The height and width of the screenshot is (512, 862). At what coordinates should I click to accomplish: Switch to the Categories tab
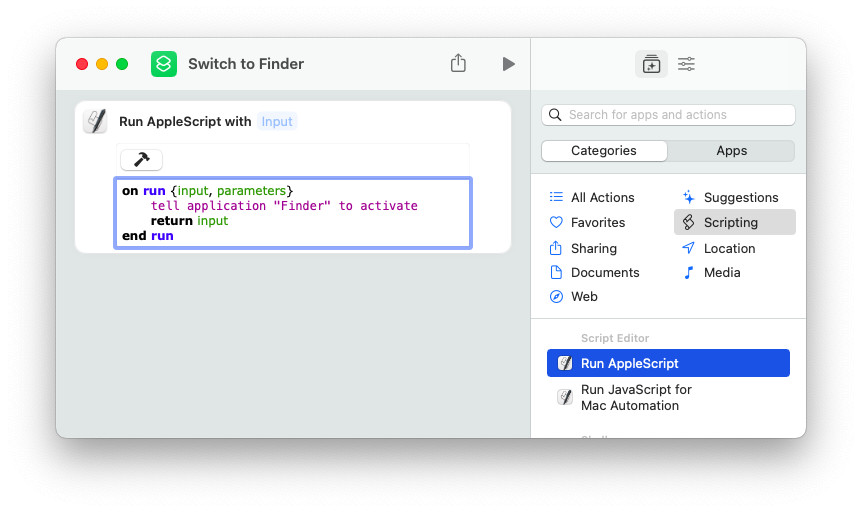click(x=604, y=151)
